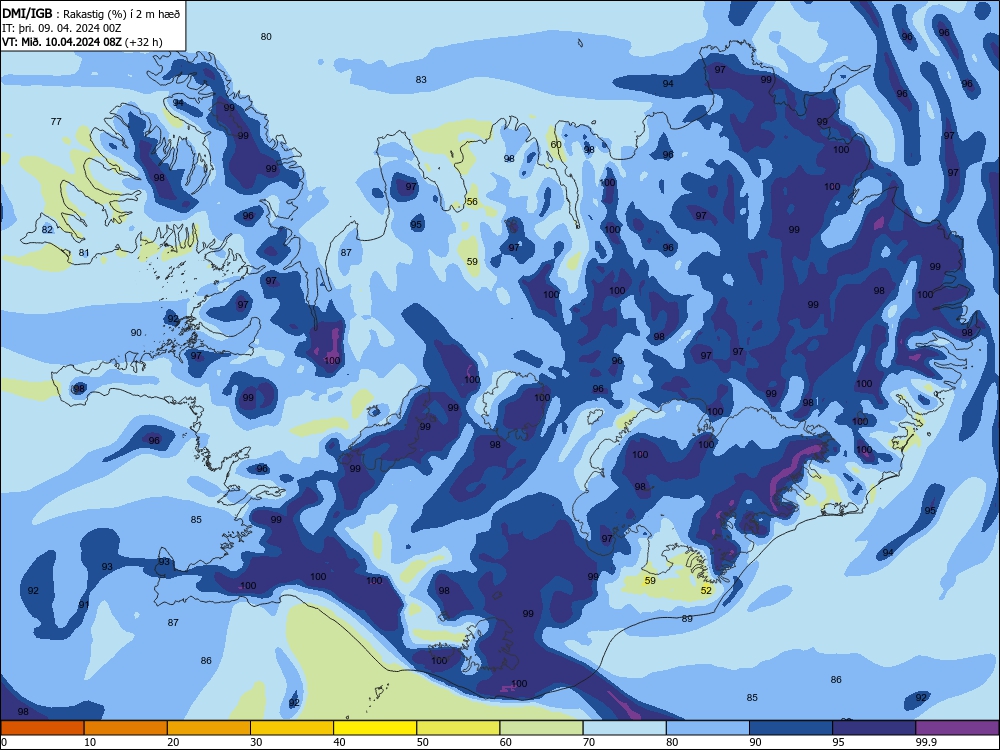Click the map value '83' off the north coast
Image resolution: width=1000 pixels, height=750 pixels.
pyautogui.click(x=421, y=80)
